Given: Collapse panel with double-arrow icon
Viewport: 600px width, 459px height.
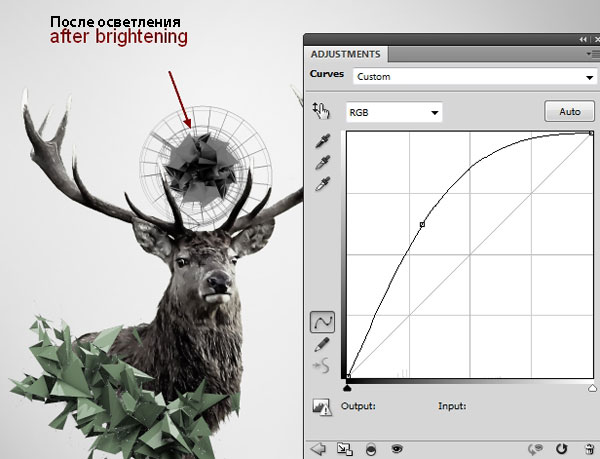Looking at the screenshot, I should tap(583, 40).
